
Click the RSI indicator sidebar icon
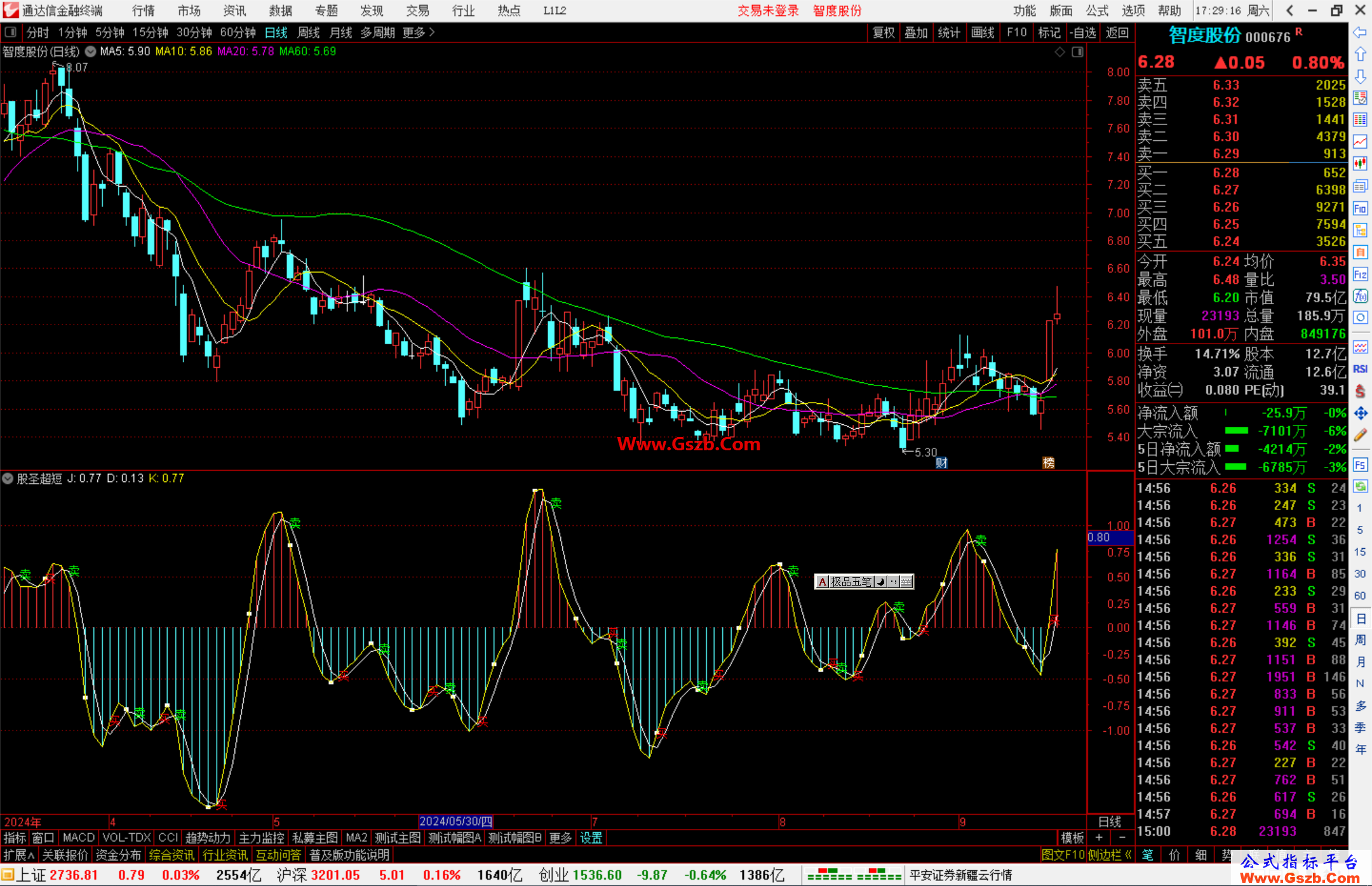click(1360, 369)
